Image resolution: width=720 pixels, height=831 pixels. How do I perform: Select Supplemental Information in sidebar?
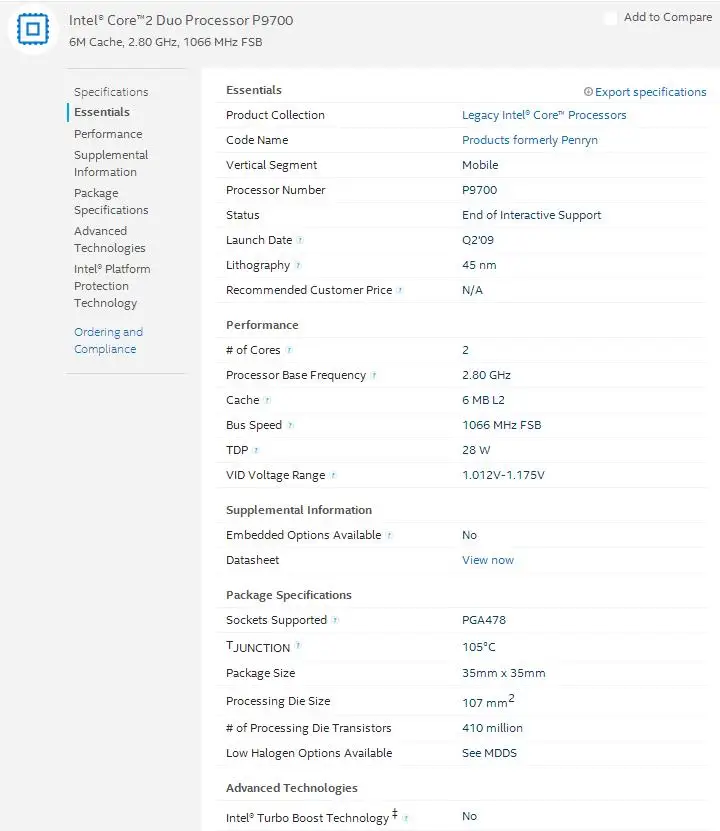coord(111,163)
